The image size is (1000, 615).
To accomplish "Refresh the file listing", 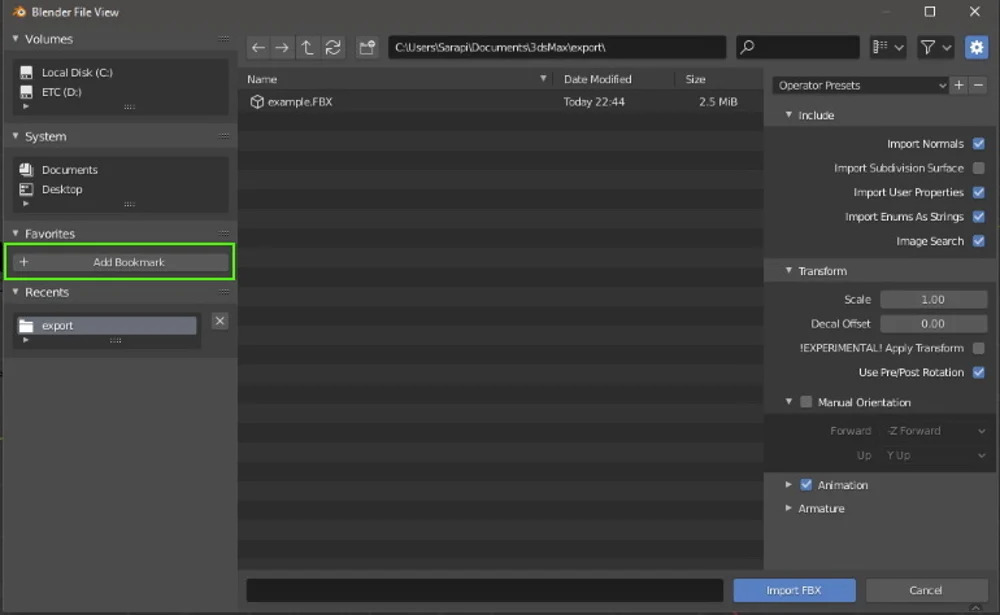I will tap(332, 46).
